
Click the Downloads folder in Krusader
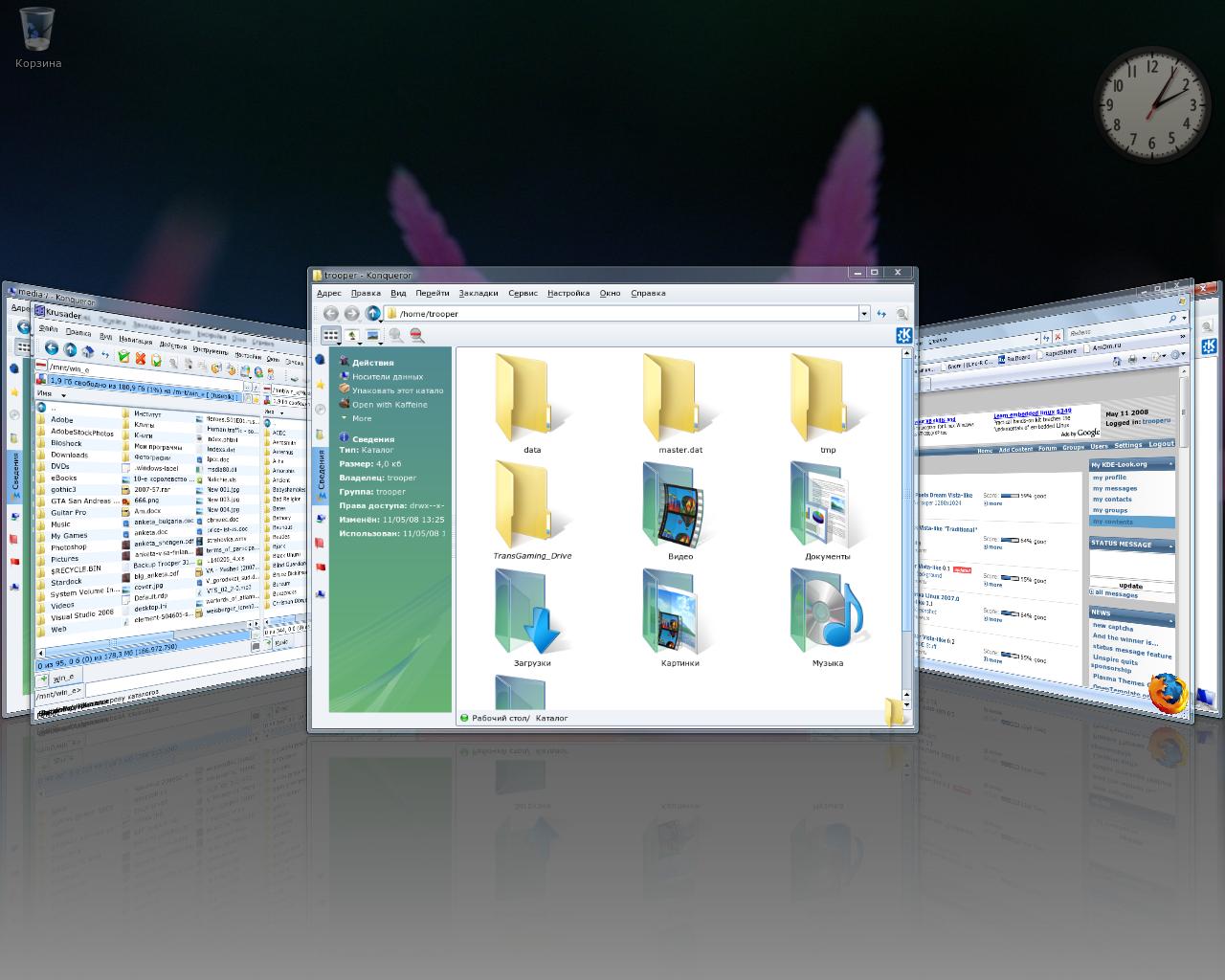pyautogui.click(x=69, y=455)
